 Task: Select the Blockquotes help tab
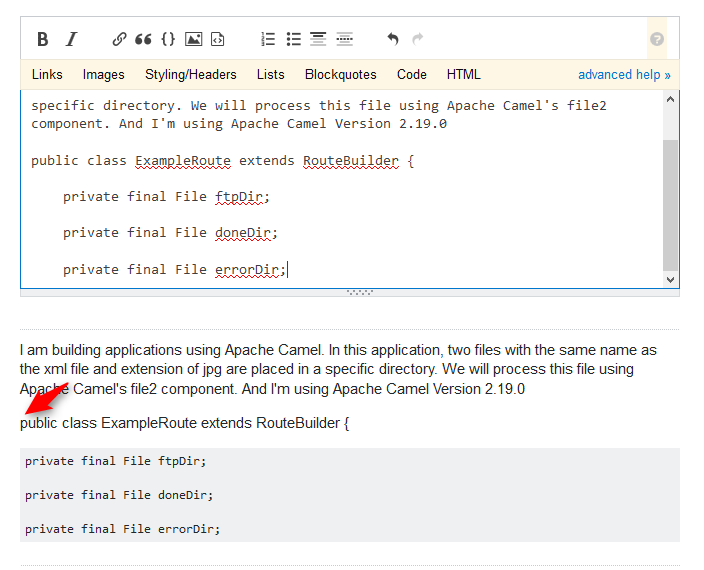(341, 74)
